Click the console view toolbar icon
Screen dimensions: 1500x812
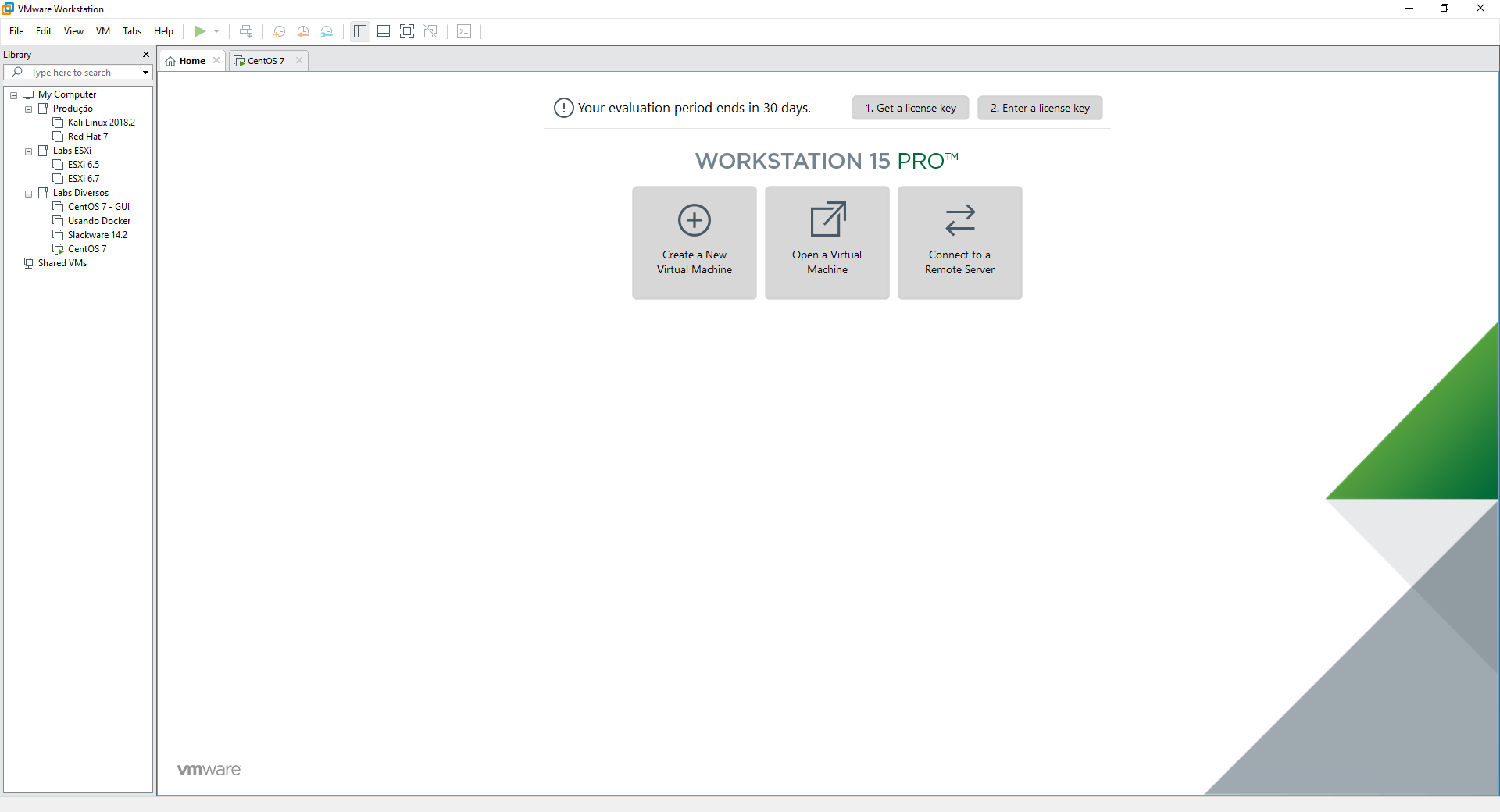[464, 31]
